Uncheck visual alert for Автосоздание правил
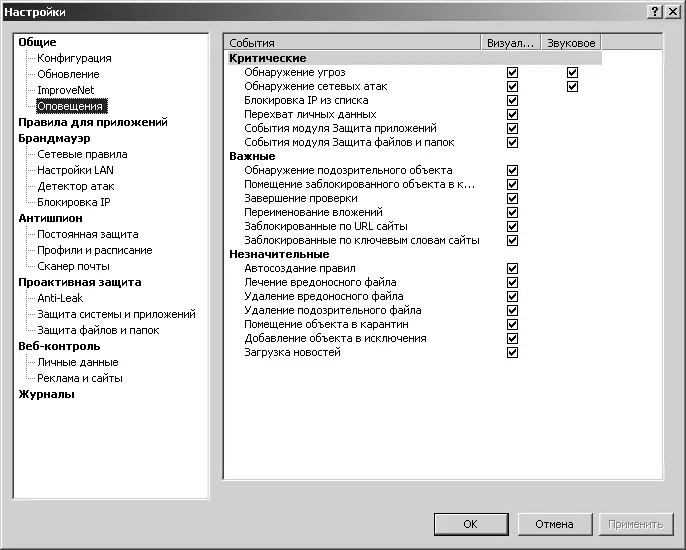Image resolution: width=686 pixels, height=550 pixels. click(513, 269)
